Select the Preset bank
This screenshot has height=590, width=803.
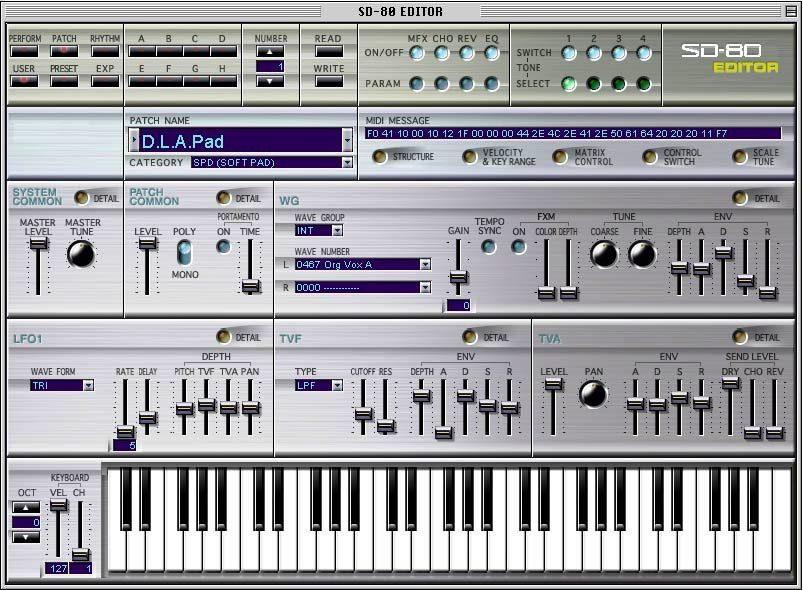(x=64, y=81)
